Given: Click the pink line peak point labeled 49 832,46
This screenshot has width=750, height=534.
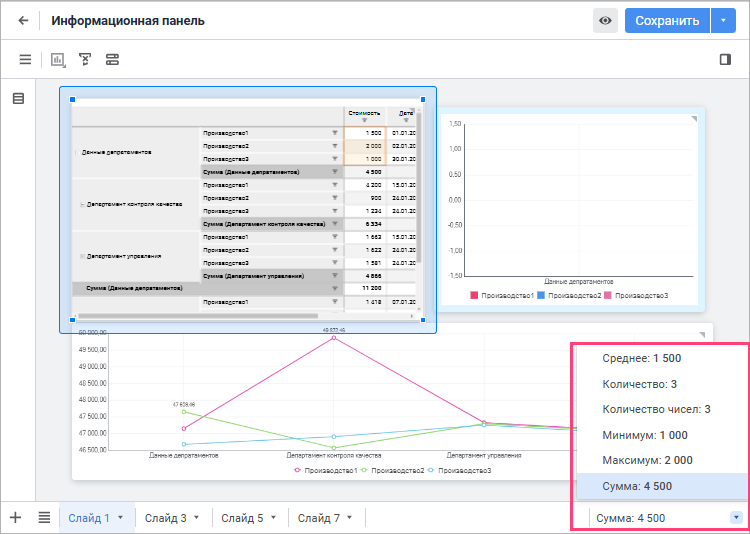Looking at the screenshot, I should 334,338.
